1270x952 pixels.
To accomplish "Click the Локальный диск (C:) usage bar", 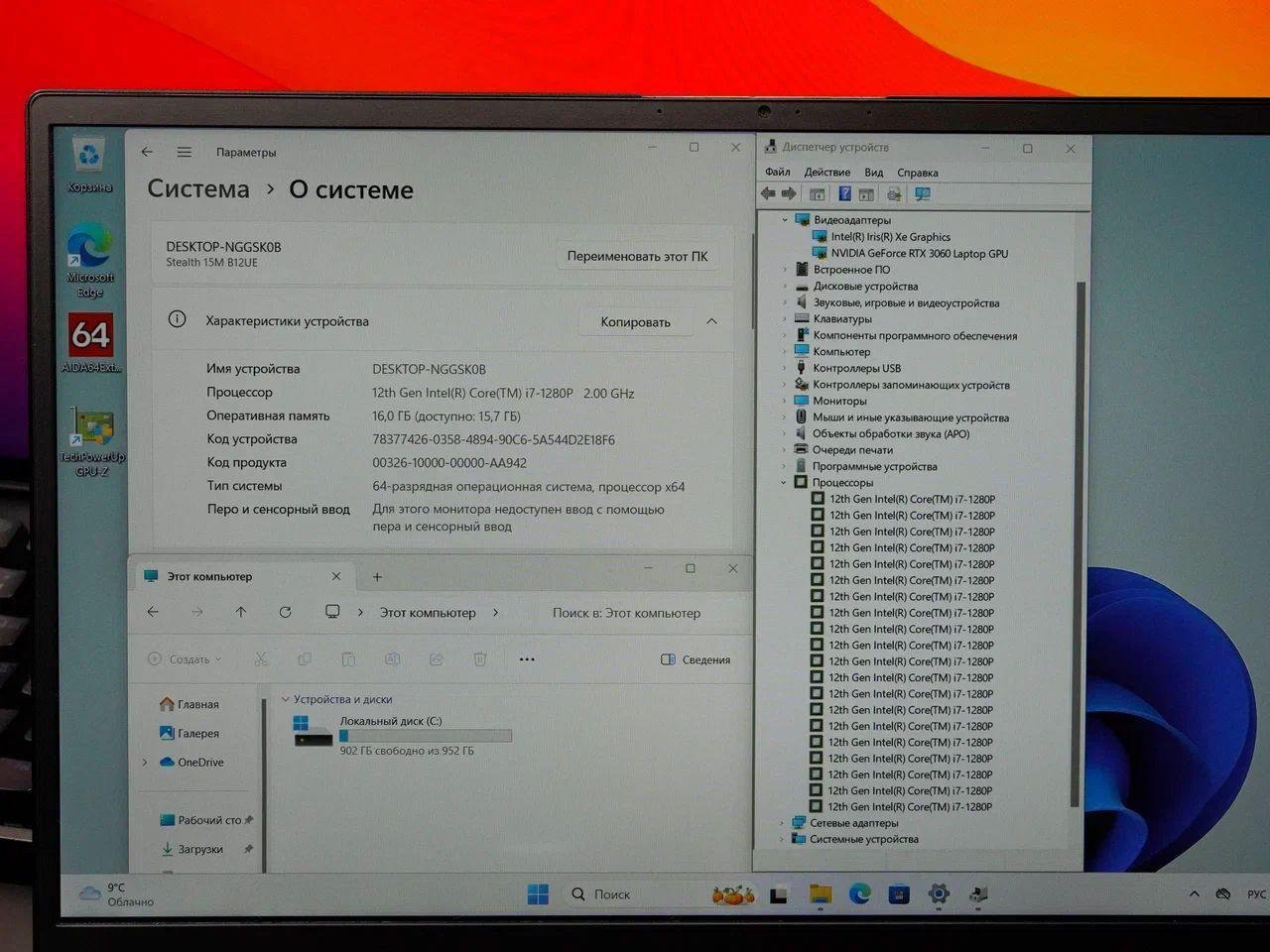I will 426,736.
